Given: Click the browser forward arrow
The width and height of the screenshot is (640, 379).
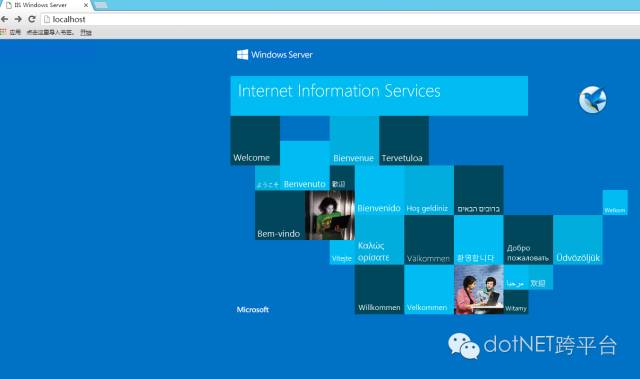Looking at the screenshot, I should point(18,19).
